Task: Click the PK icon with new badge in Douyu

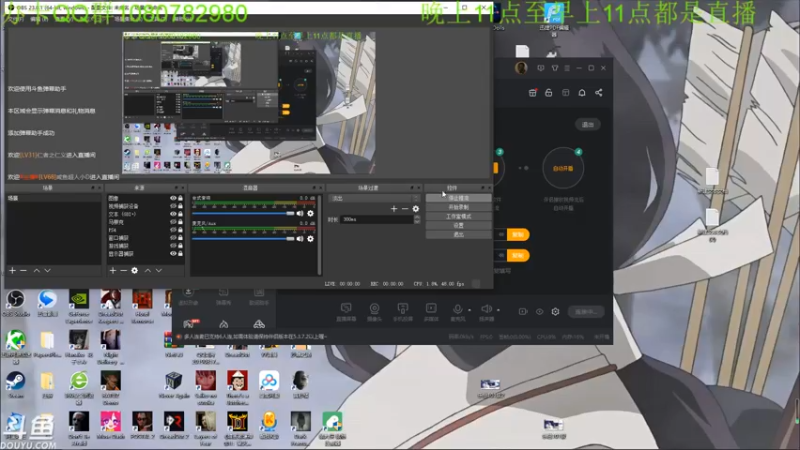Action: [x=190, y=323]
